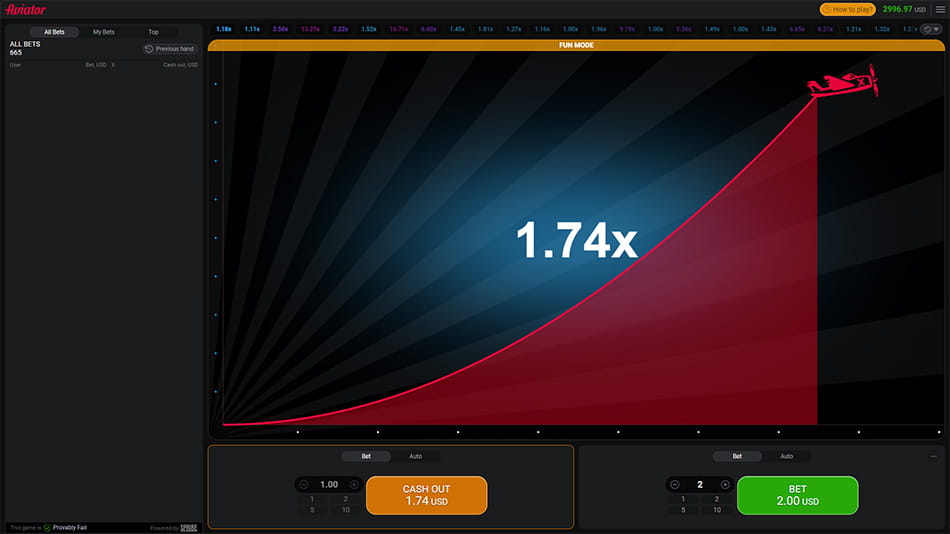Image resolution: width=950 pixels, height=534 pixels.
Task: Click the second panel bet amount 2 field
Action: tap(700, 484)
